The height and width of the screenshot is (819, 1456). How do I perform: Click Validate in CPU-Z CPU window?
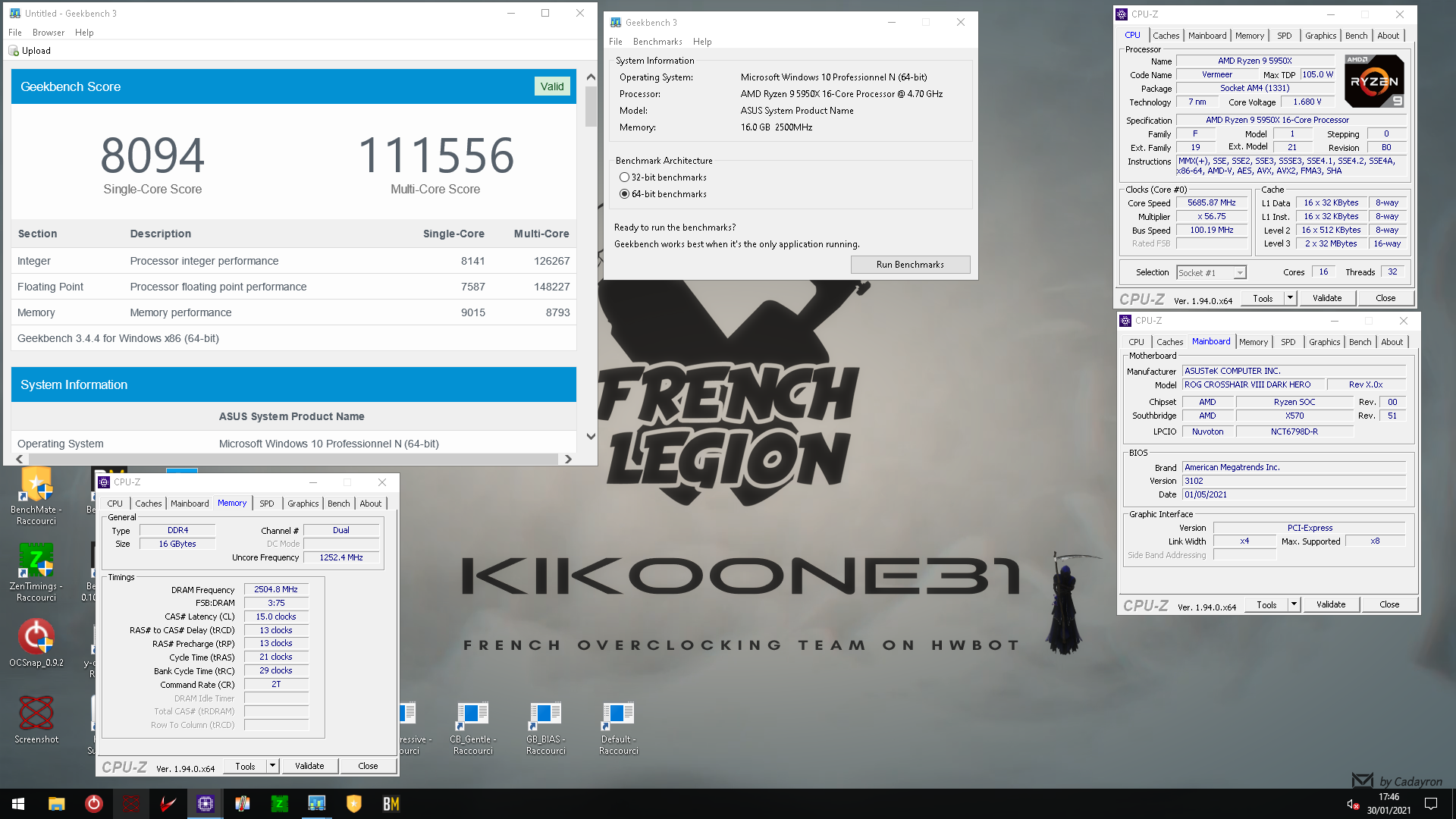1327,298
